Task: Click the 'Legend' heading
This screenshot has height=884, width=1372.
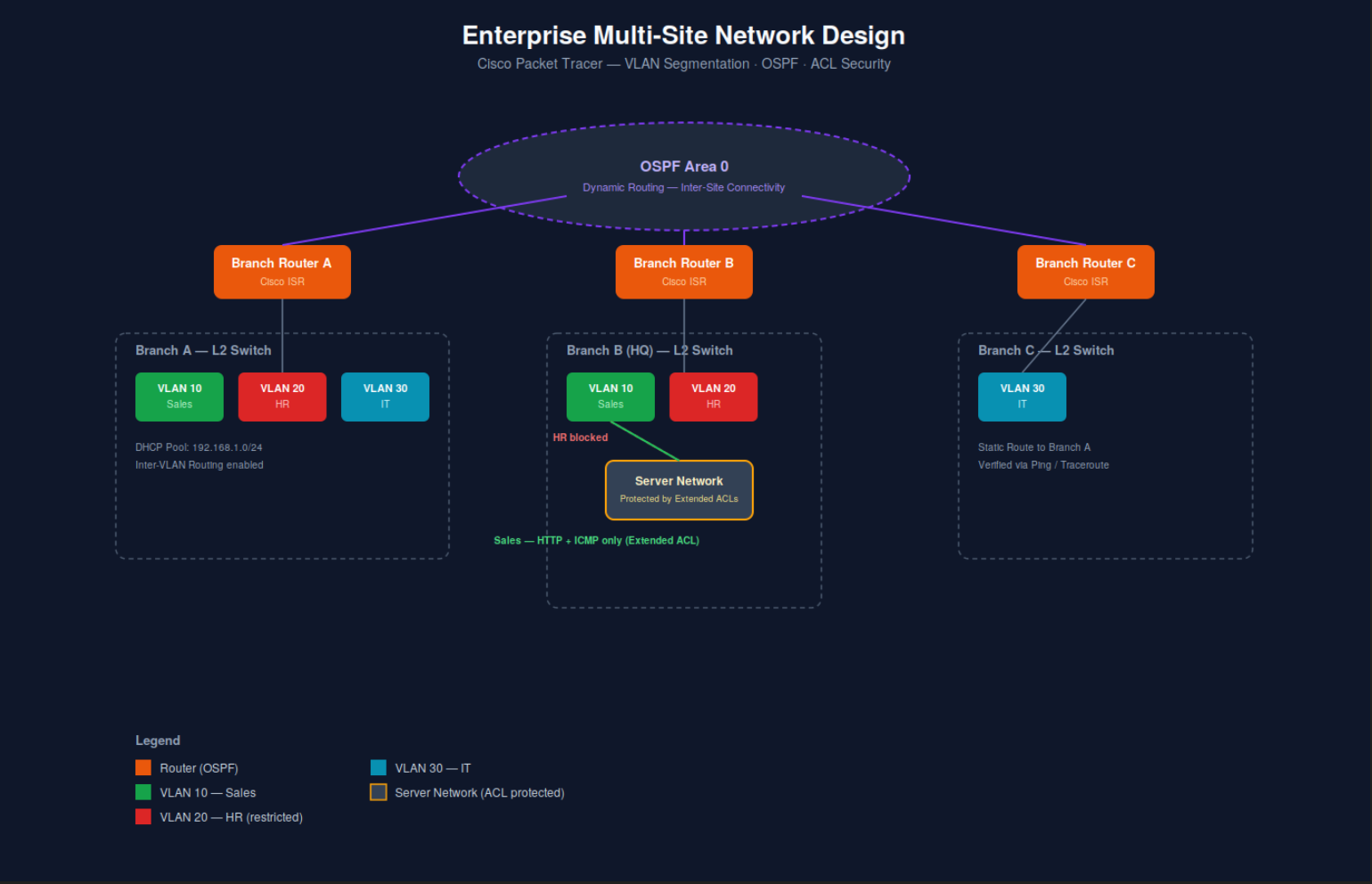Action: click(158, 741)
